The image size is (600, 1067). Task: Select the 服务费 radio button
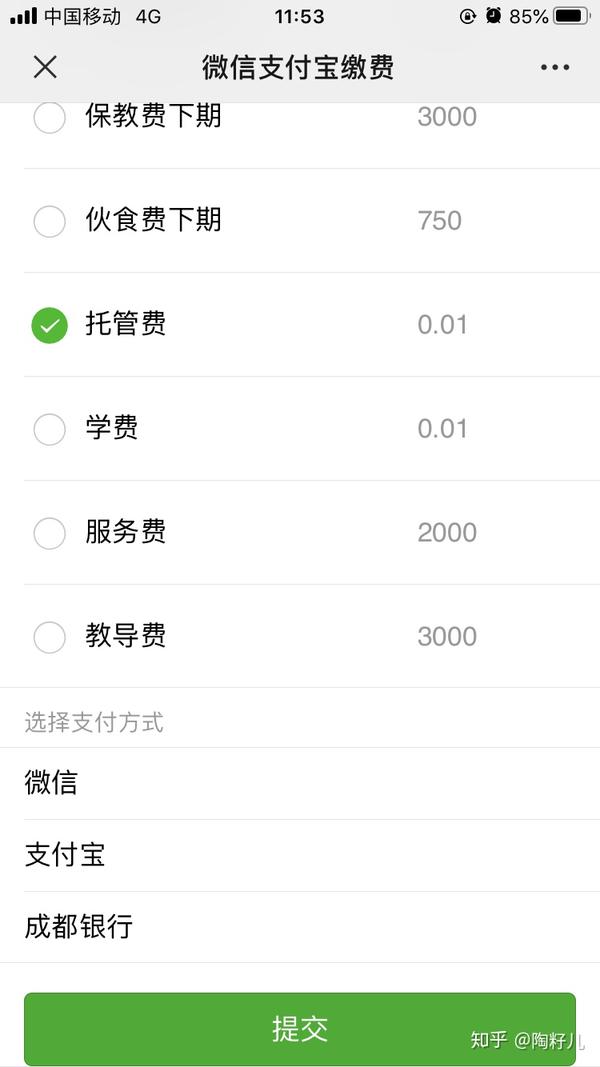(x=49, y=533)
